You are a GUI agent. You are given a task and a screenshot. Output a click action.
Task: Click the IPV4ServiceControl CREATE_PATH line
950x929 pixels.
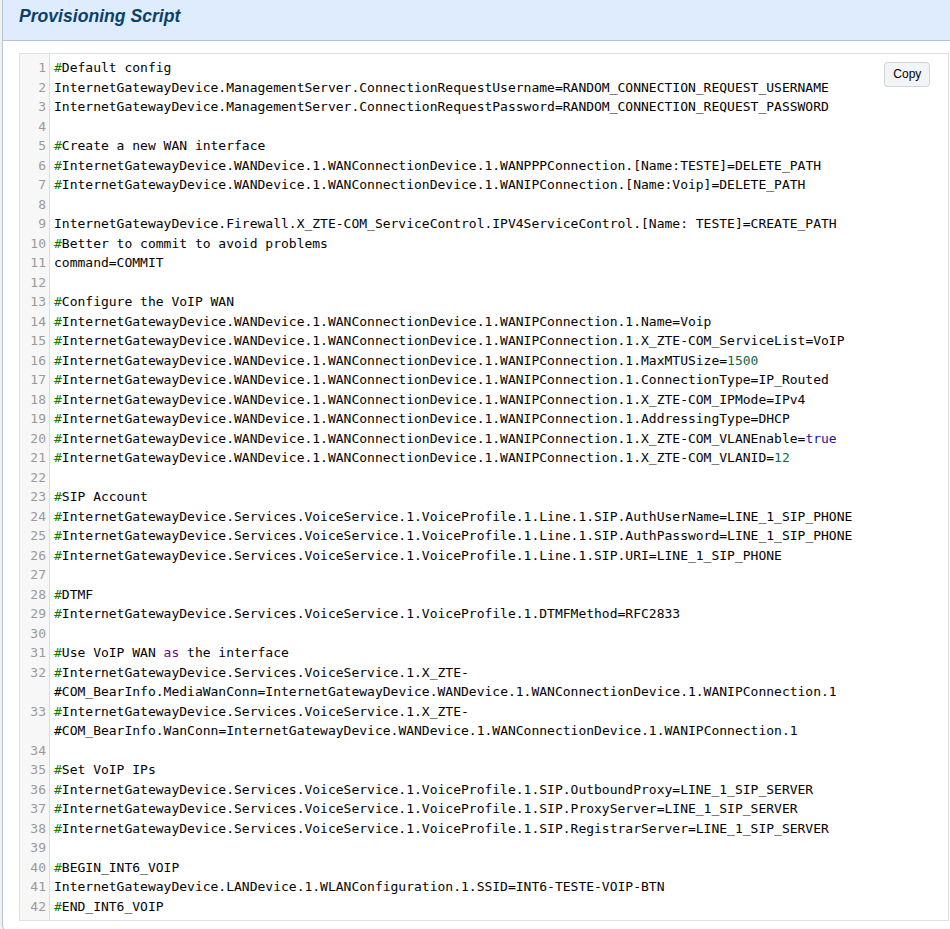pyautogui.click(x=445, y=224)
